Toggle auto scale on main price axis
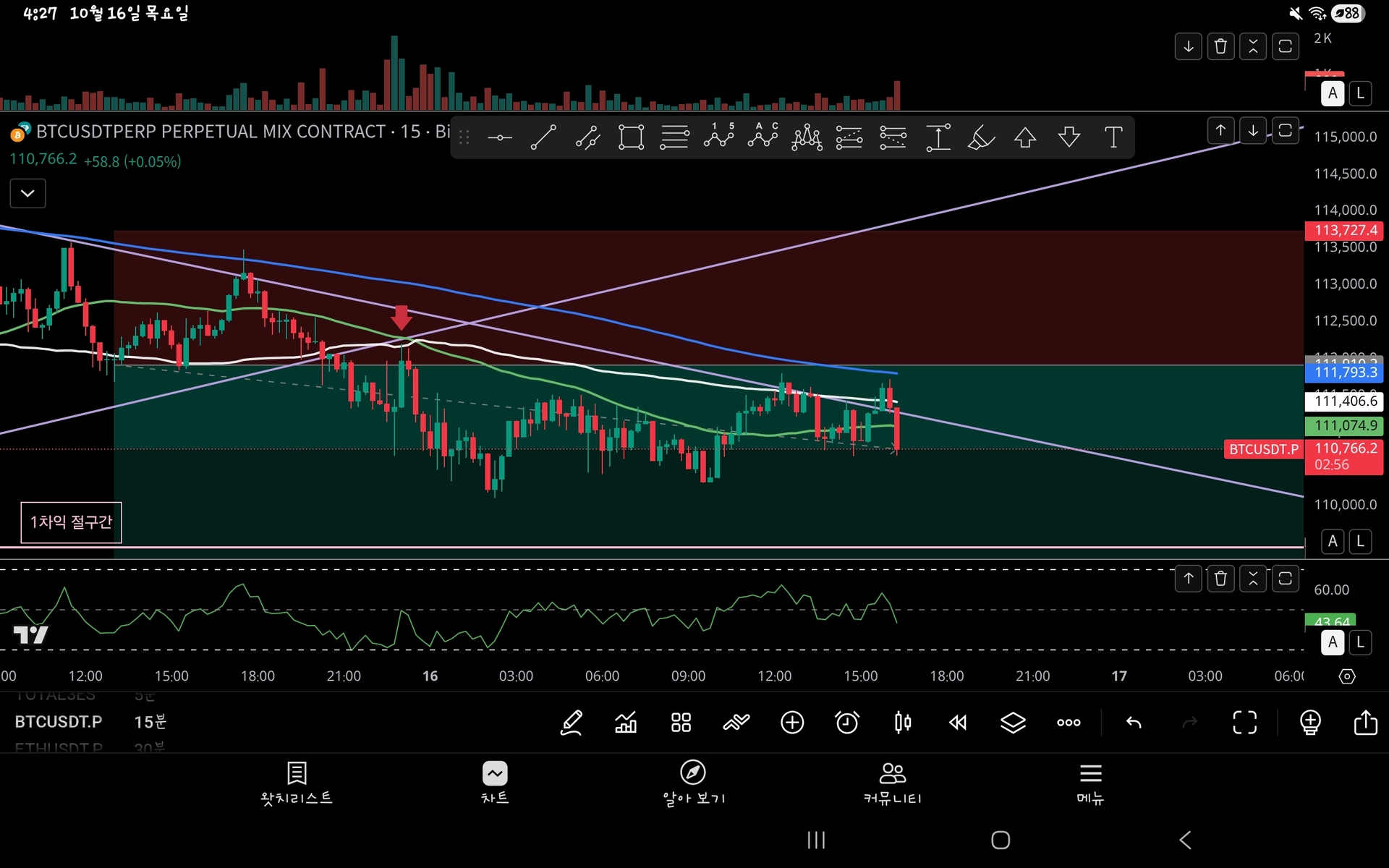This screenshot has height=868, width=1389. [x=1333, y=541]
